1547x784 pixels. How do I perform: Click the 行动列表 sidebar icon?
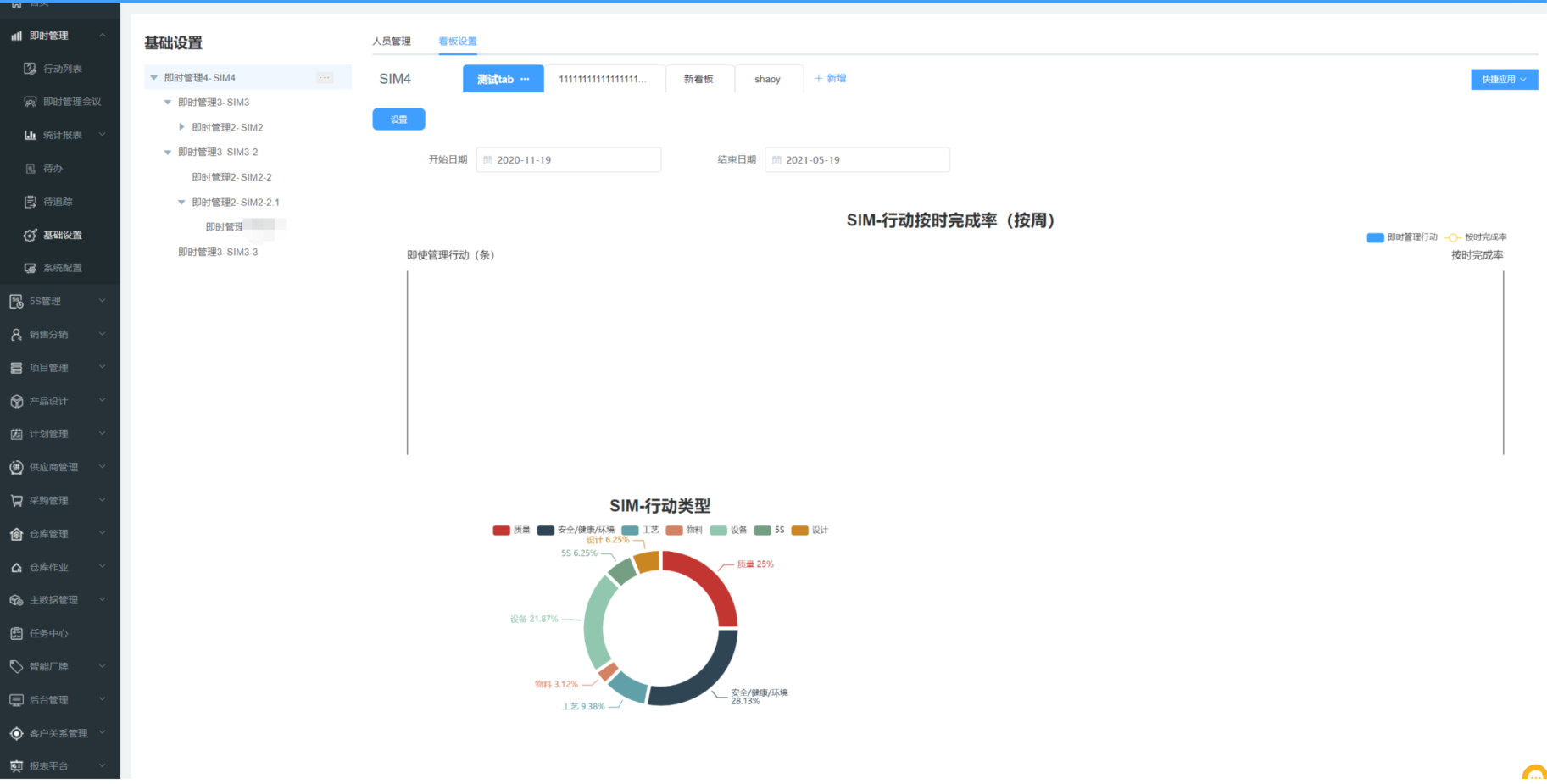click(x=30, y=69)
